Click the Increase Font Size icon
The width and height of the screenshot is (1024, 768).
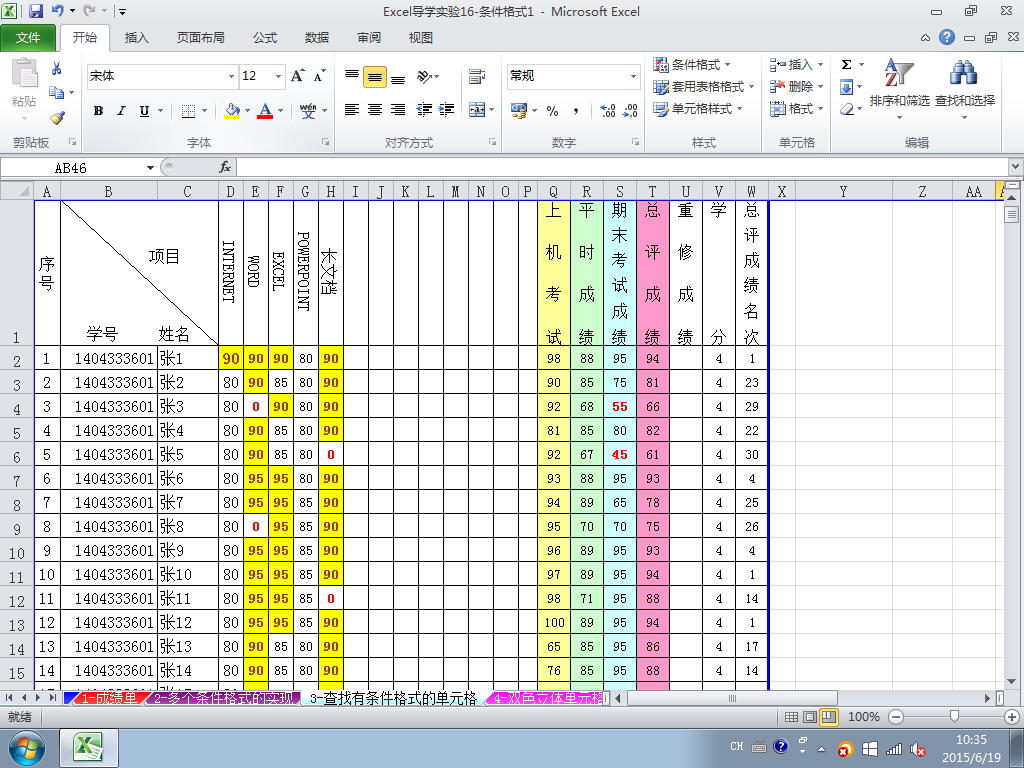tap(298, 76)
